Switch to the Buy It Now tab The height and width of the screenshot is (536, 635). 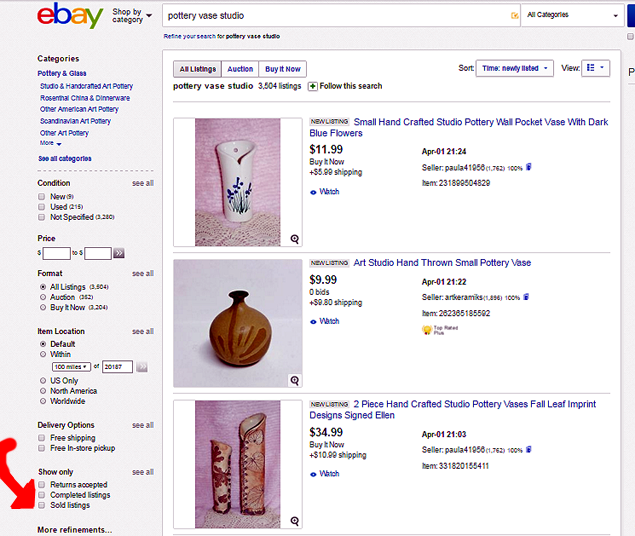tap(283, 69)
